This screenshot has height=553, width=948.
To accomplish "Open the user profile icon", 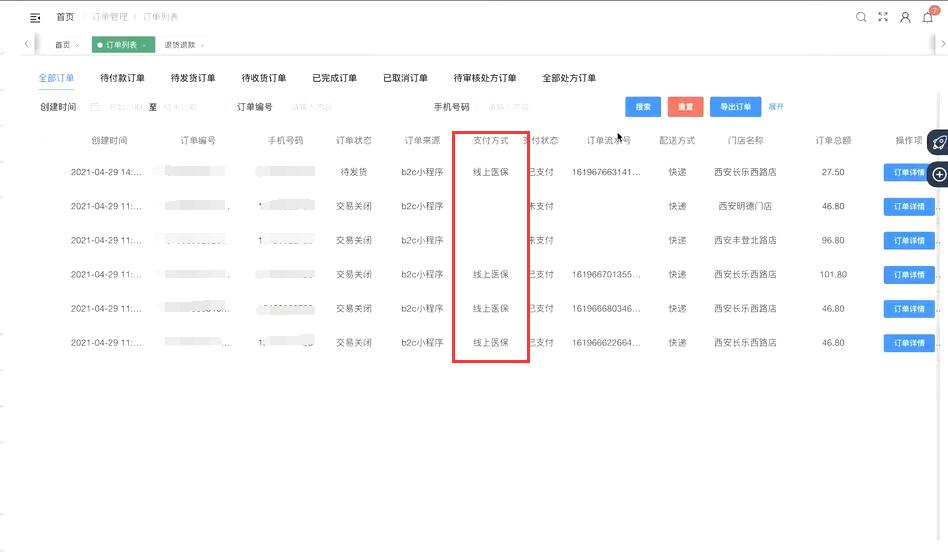I will (x=905, y=17).
